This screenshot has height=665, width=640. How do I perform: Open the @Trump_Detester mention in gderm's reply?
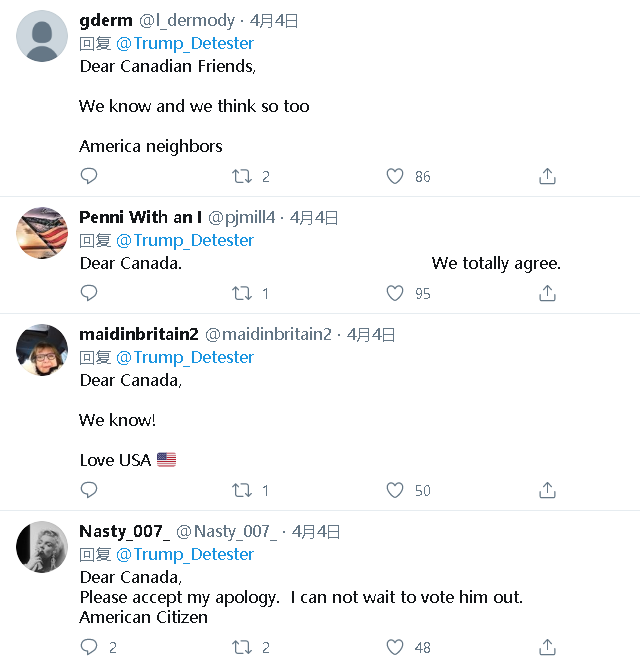(x=185, y=43)
